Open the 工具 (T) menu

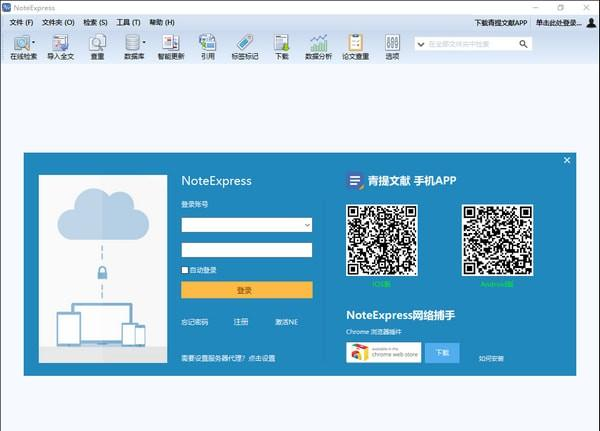pyautogui.click(x=128, y=23)
